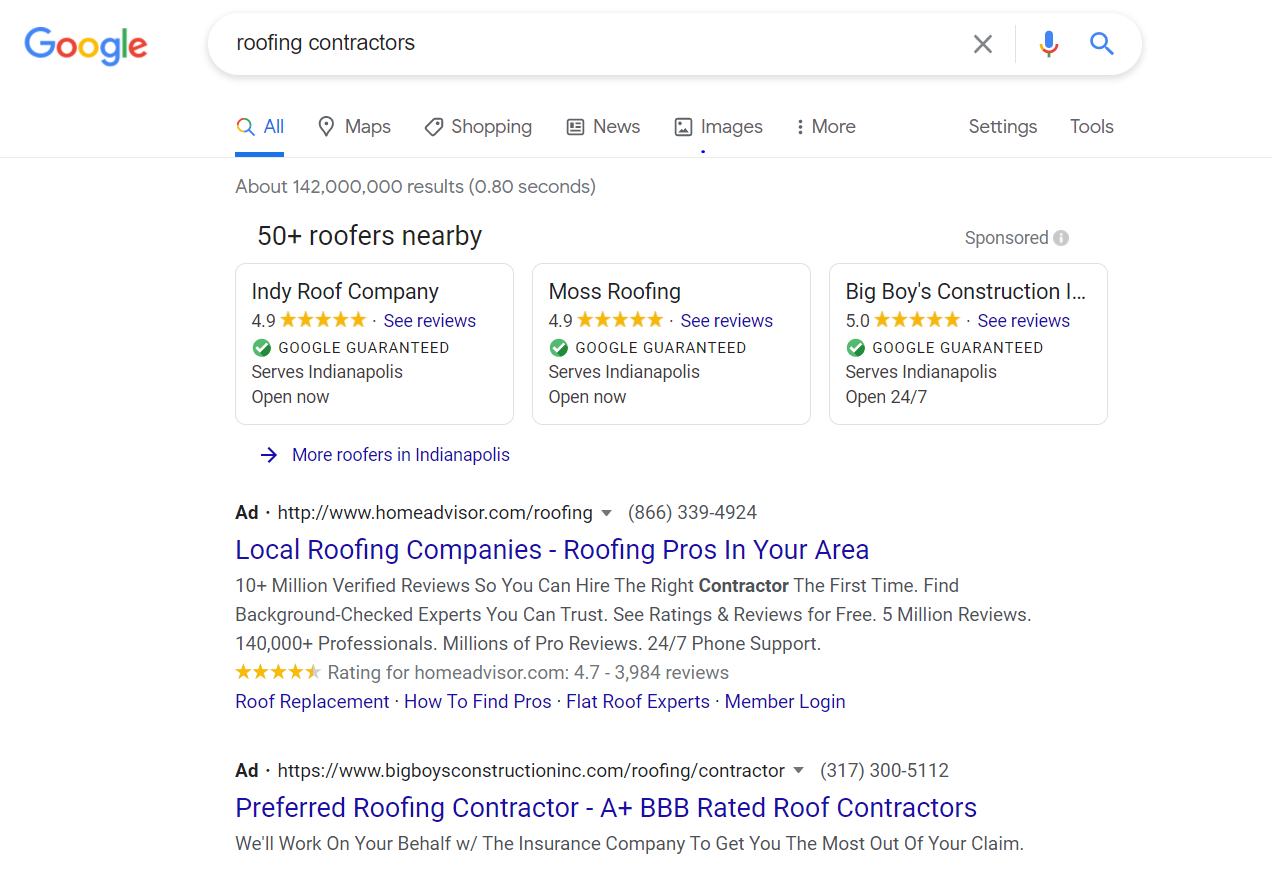The width and height of the screenshot is (1272, 882).
Task: Open the Local Roofing Companies ad headline
Action: (551, 549)
